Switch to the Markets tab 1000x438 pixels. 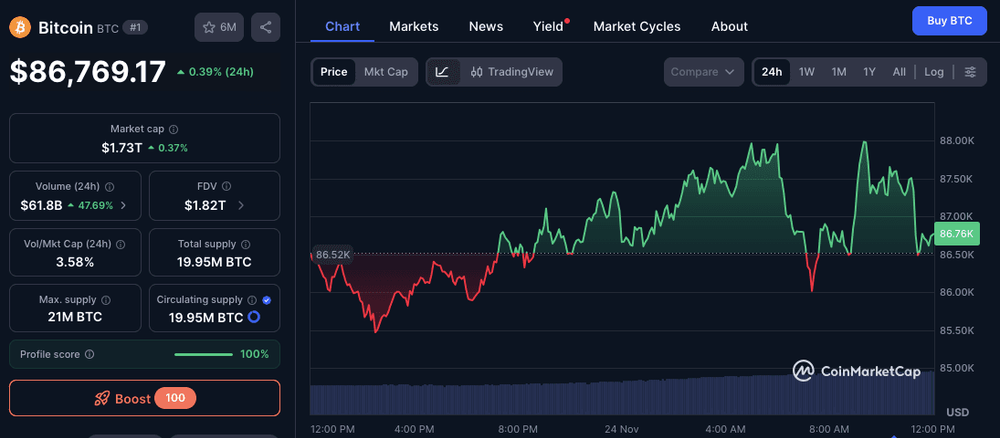413,26
